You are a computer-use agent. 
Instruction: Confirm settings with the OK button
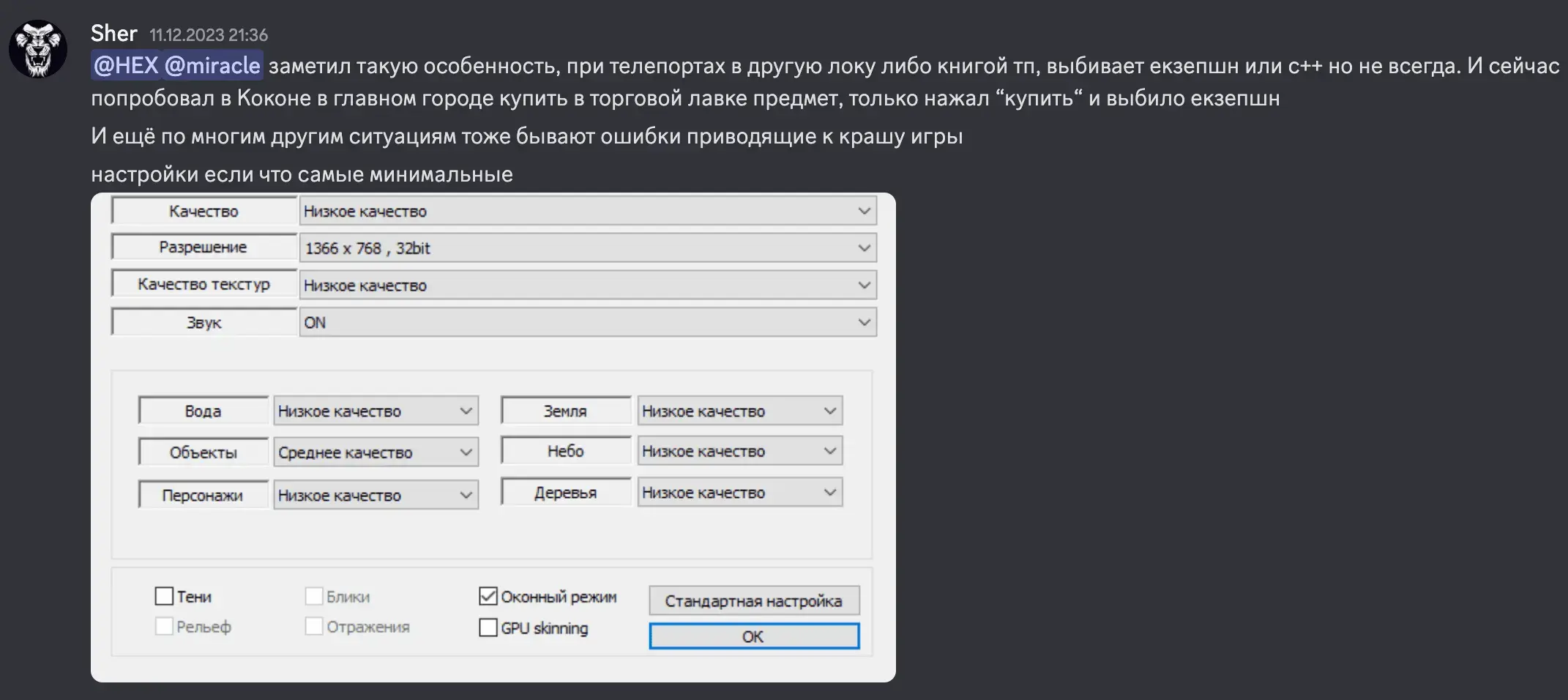[x=754, y=636]
